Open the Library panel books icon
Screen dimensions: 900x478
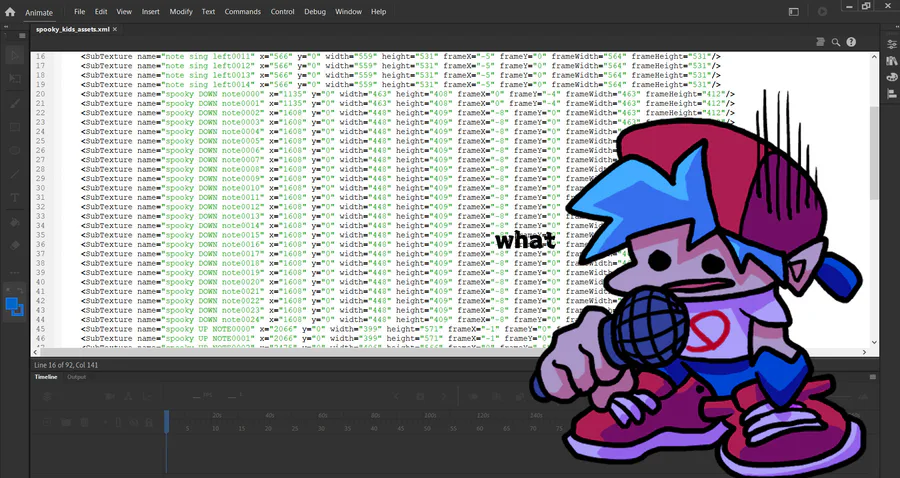pyautogui.click(x=891, y=60)
